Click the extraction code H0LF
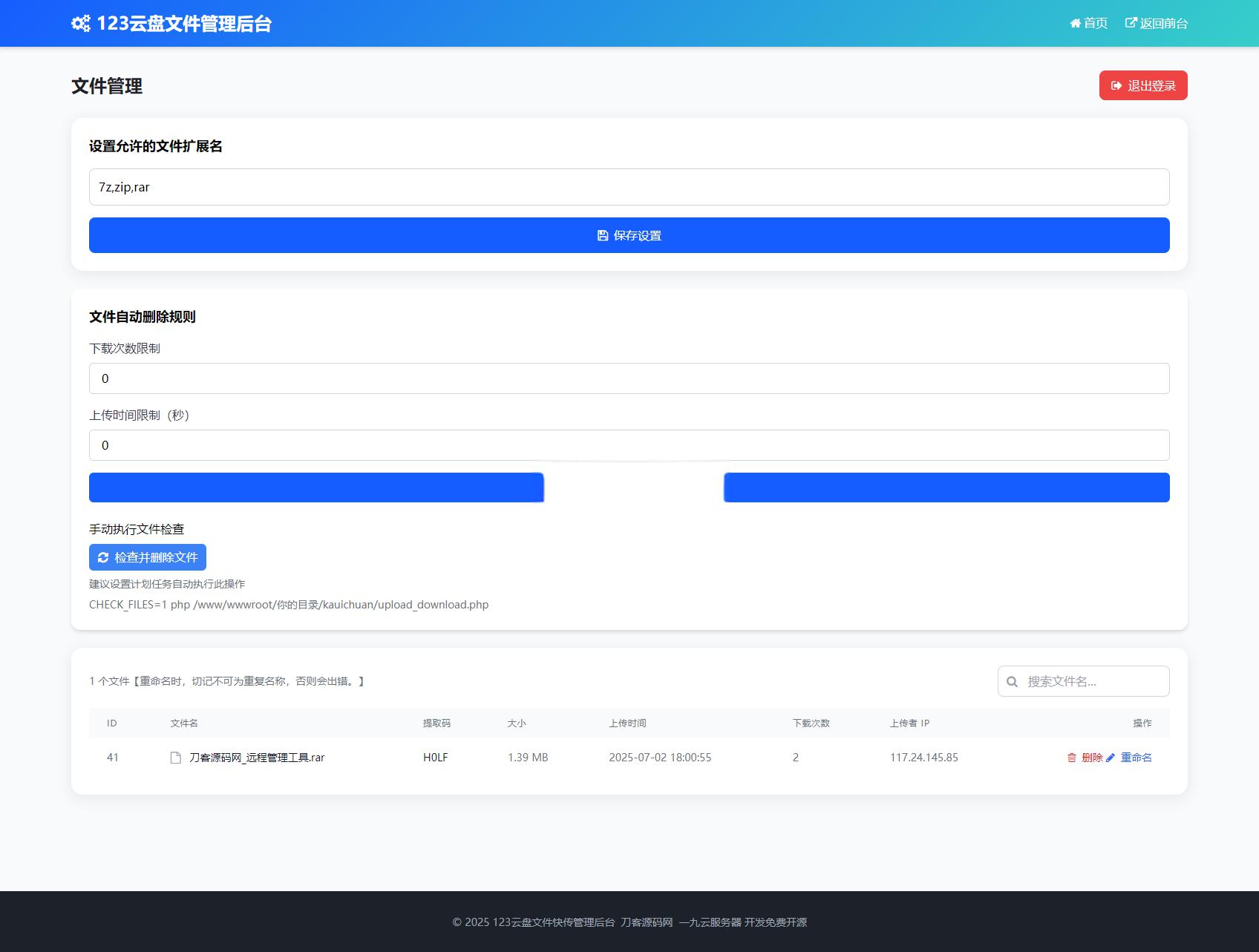 pyautogui.click(x=436, y=758)
